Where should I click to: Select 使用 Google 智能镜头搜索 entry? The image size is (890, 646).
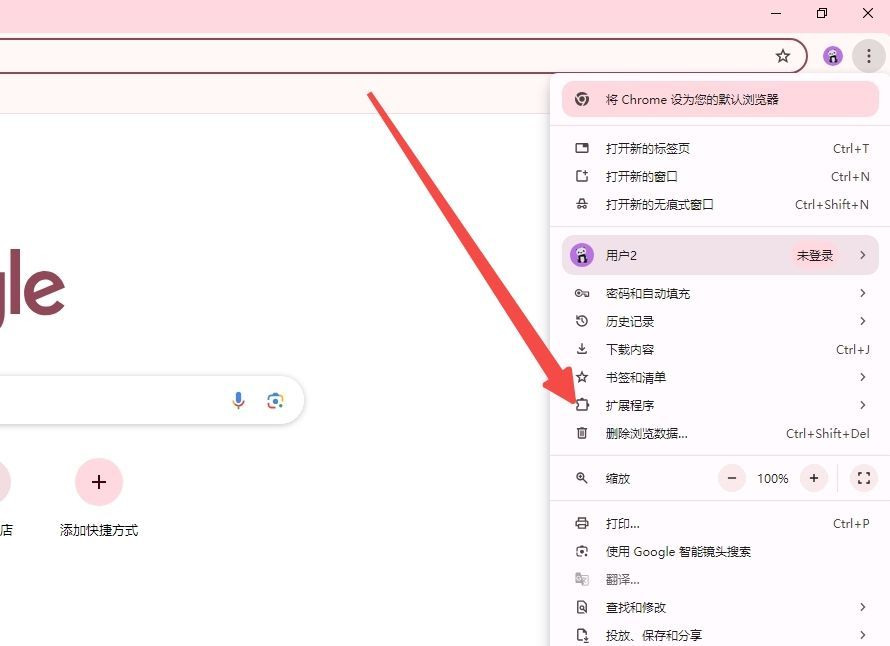coord(720,551)
